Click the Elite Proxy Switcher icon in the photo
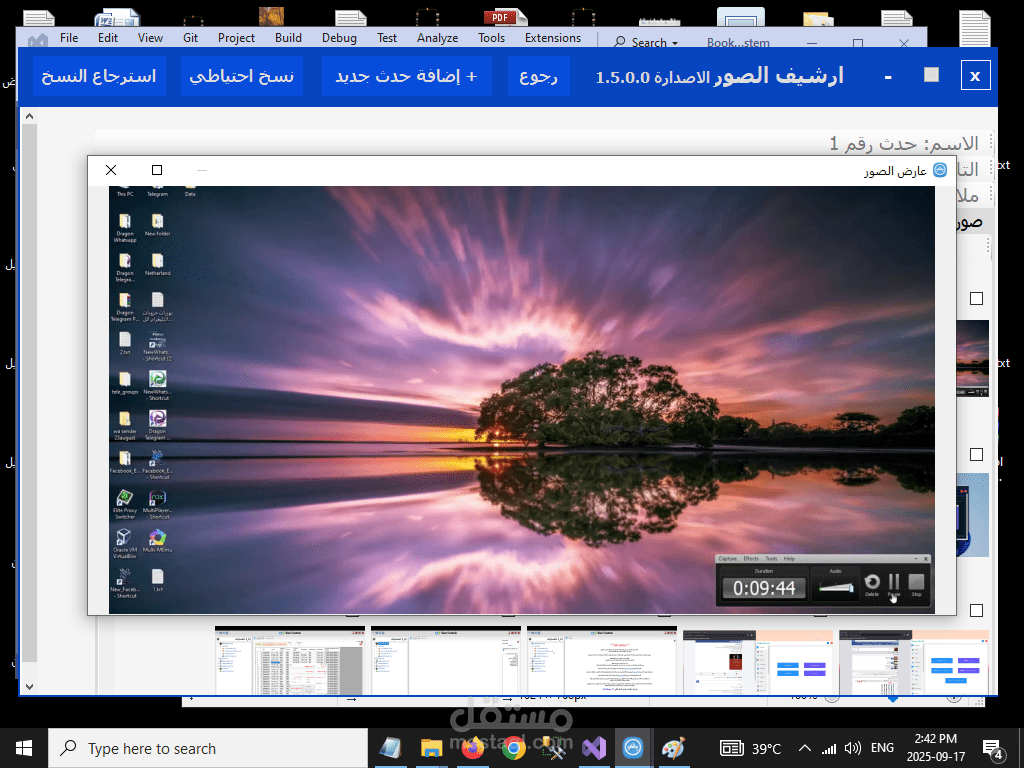Image resolution: width=1024 pixels, height=768 pixels. click(x=125, y=505)
